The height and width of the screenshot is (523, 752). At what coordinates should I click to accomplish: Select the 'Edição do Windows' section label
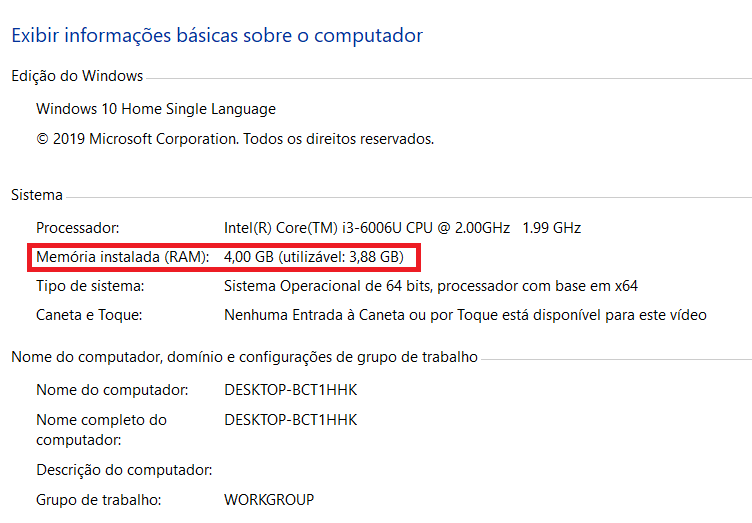[x=77, y=76]
